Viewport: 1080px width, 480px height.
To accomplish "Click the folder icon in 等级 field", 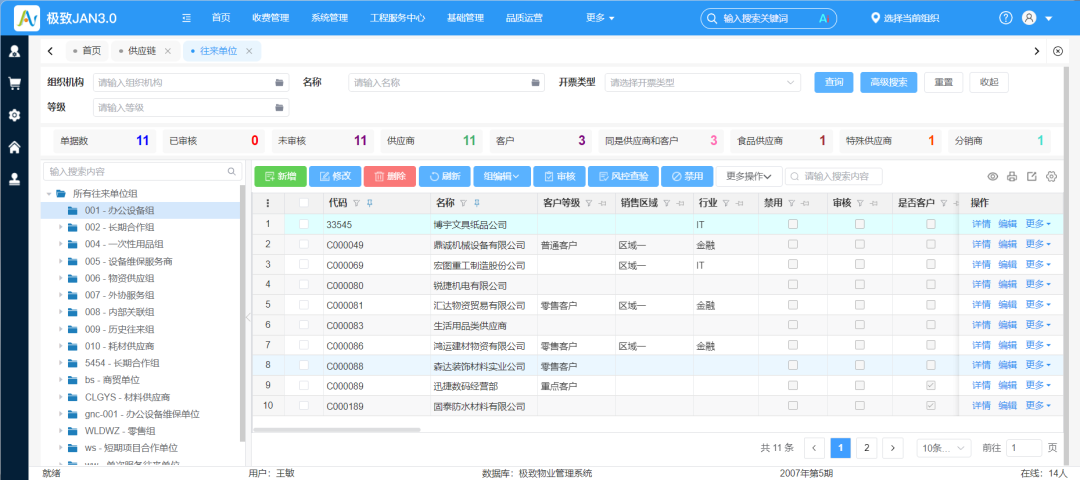I will (x=279, y=107).
